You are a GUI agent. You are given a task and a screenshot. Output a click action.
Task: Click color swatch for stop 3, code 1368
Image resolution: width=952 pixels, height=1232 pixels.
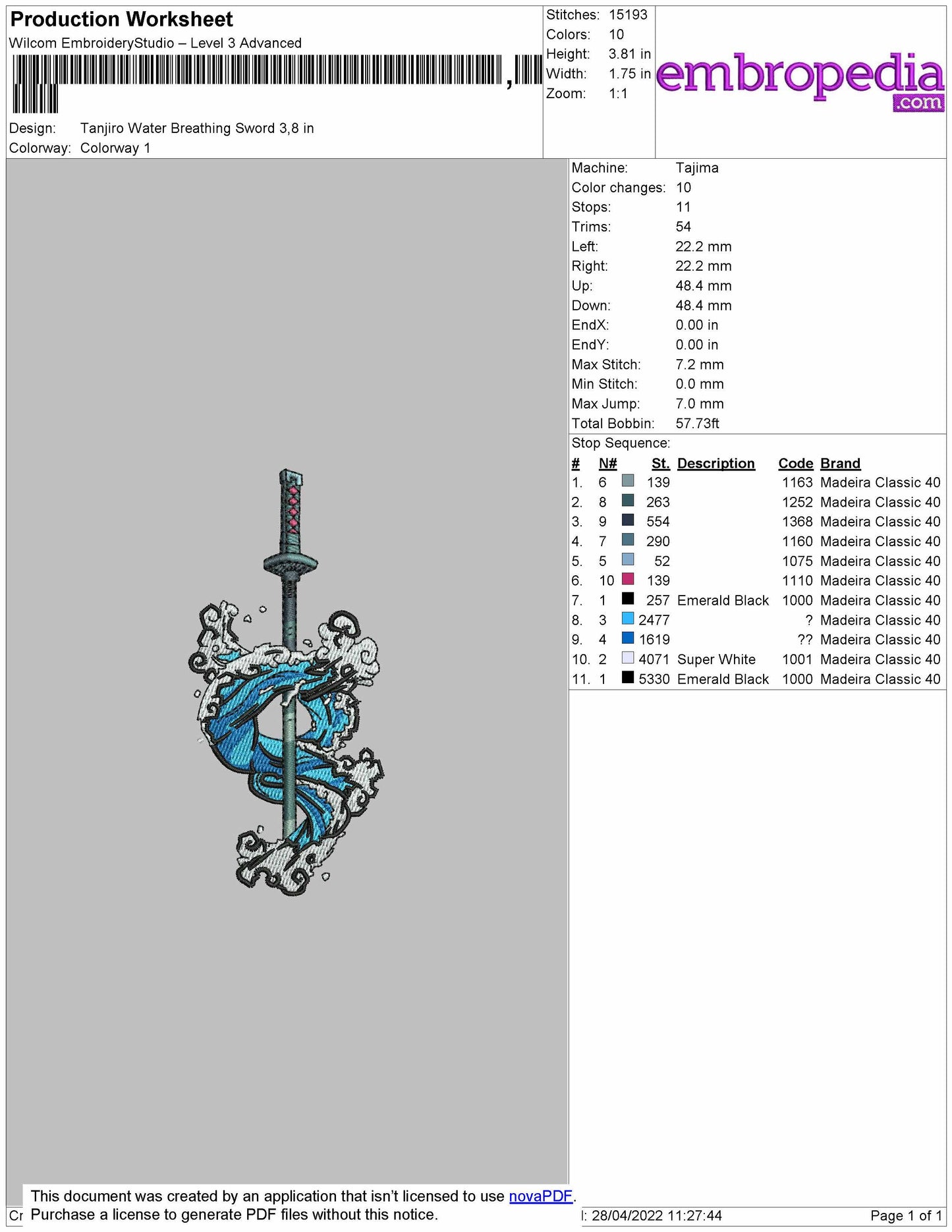click(x=628, y=520)
